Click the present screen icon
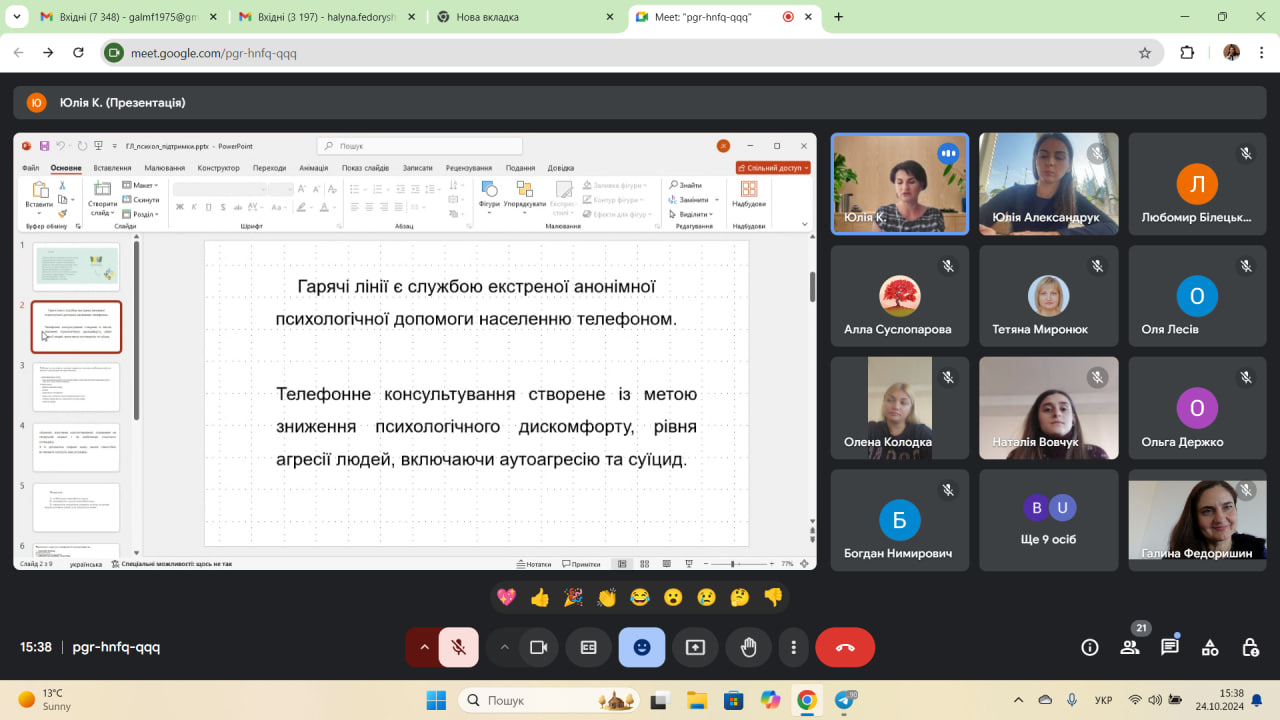 pyautogui.click(x=695, y=647)
